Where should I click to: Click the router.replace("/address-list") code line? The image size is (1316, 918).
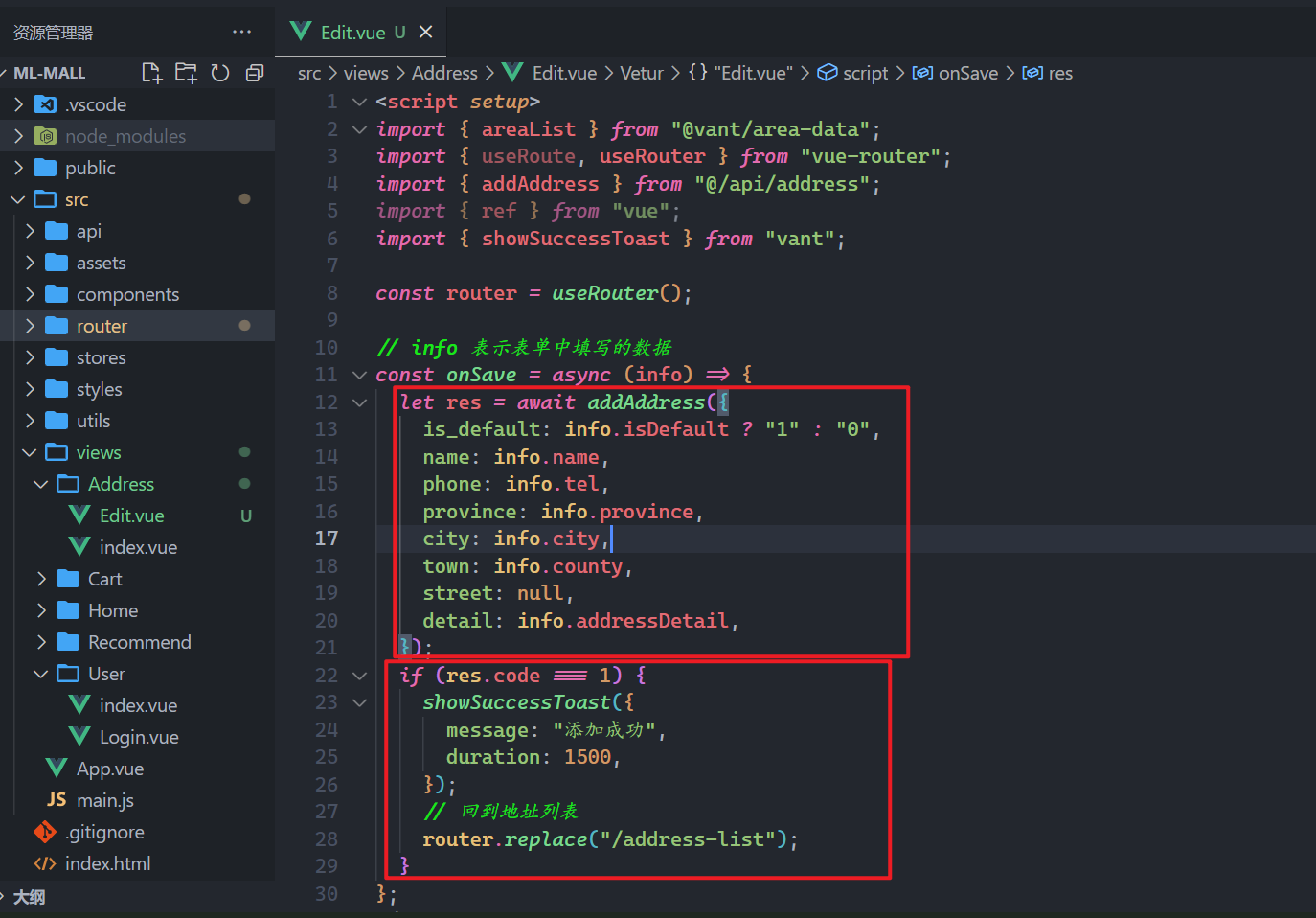coord(610,839)
